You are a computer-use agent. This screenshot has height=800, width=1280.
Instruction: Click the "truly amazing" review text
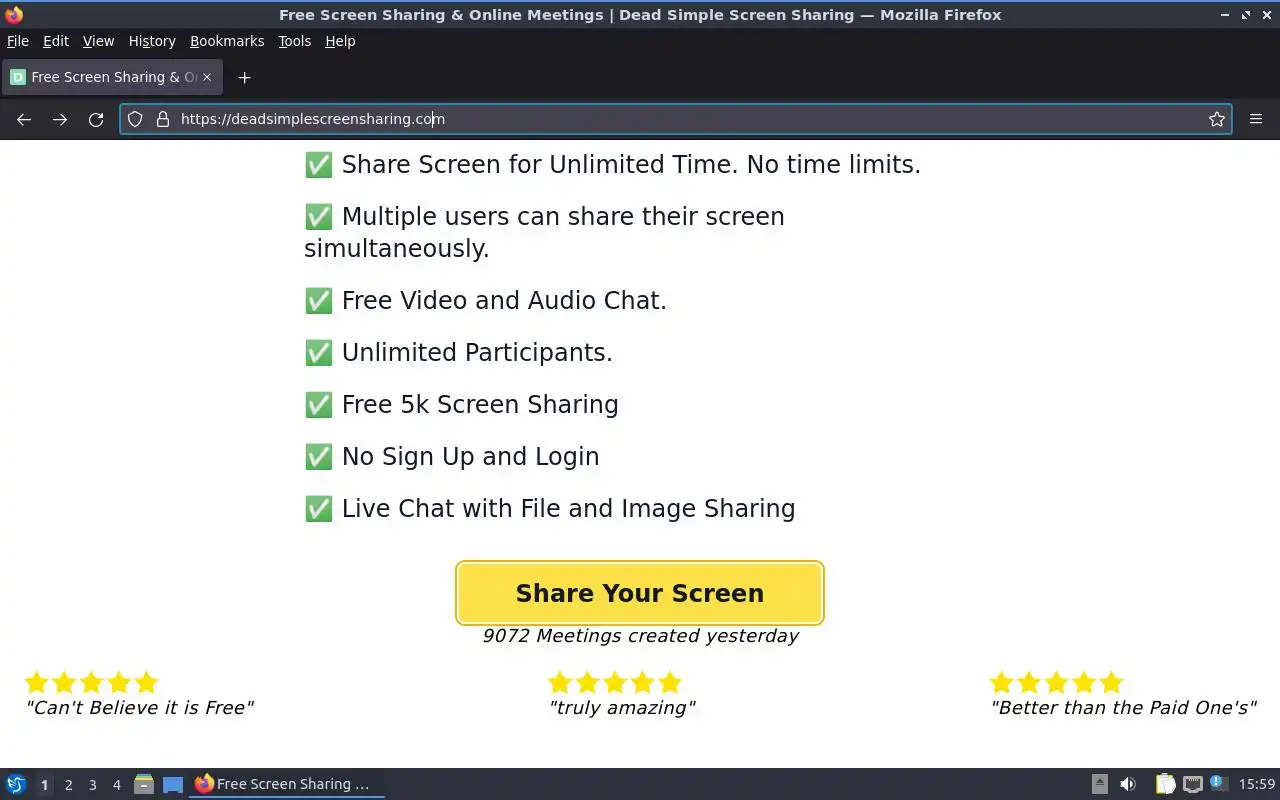[621, 708]
